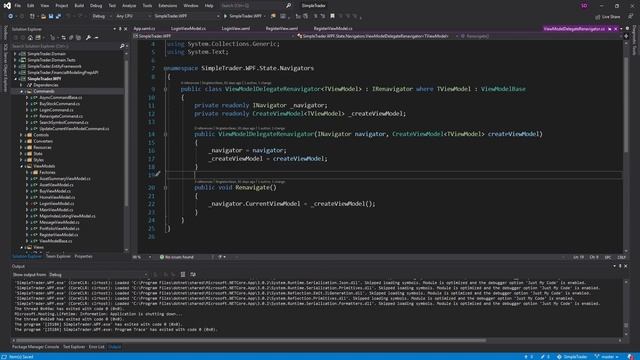Click Solution Explorer Home icon
The height and width of the screenshot is (360, 640).
tap(30, 38)
